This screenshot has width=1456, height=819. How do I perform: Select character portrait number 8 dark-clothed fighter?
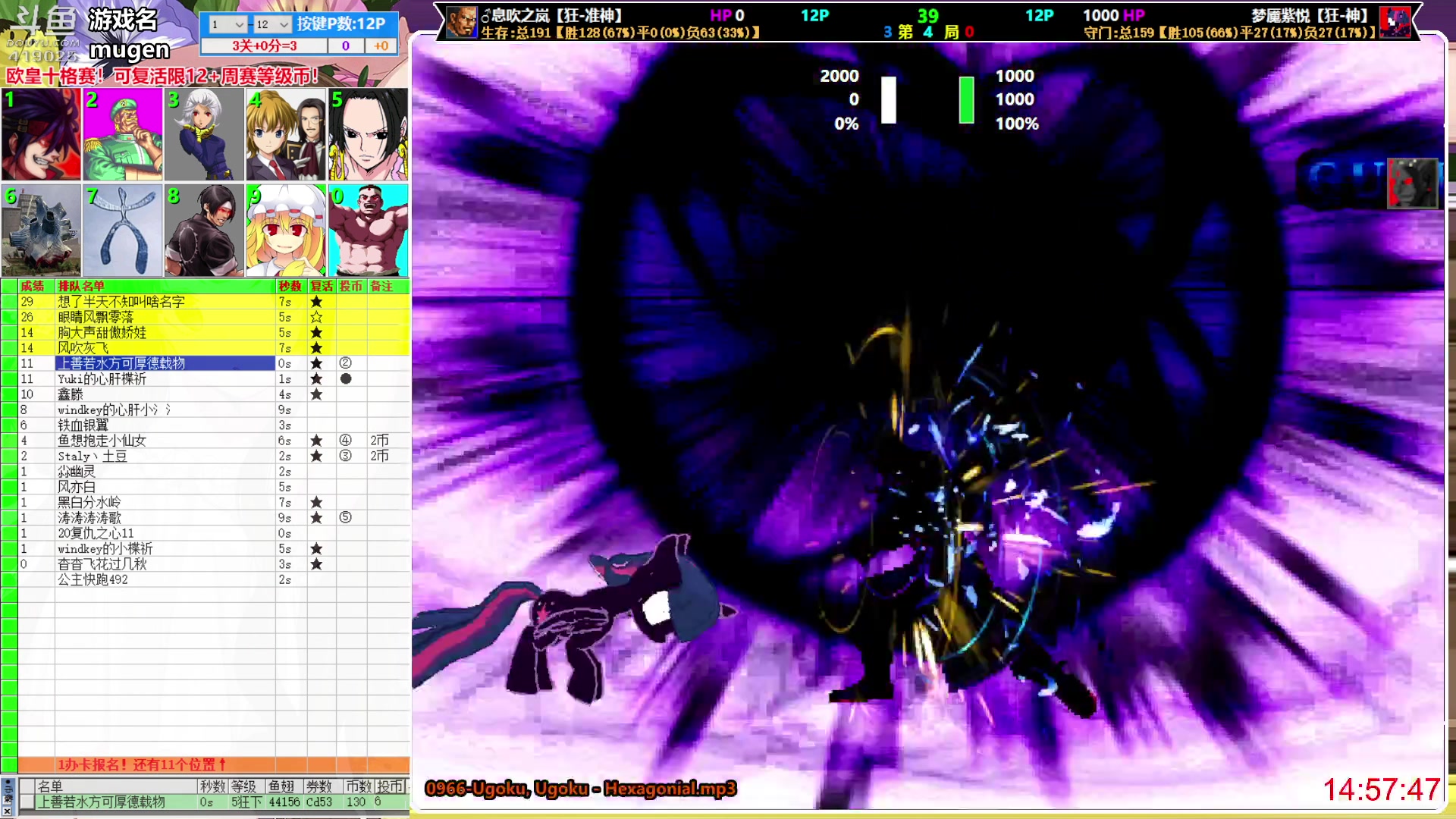[x=204, y=231]
